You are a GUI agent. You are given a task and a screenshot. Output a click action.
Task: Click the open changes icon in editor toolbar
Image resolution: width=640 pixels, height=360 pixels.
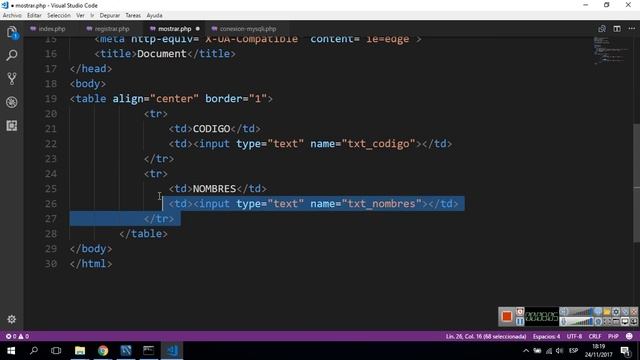click(x=602, y=29)
